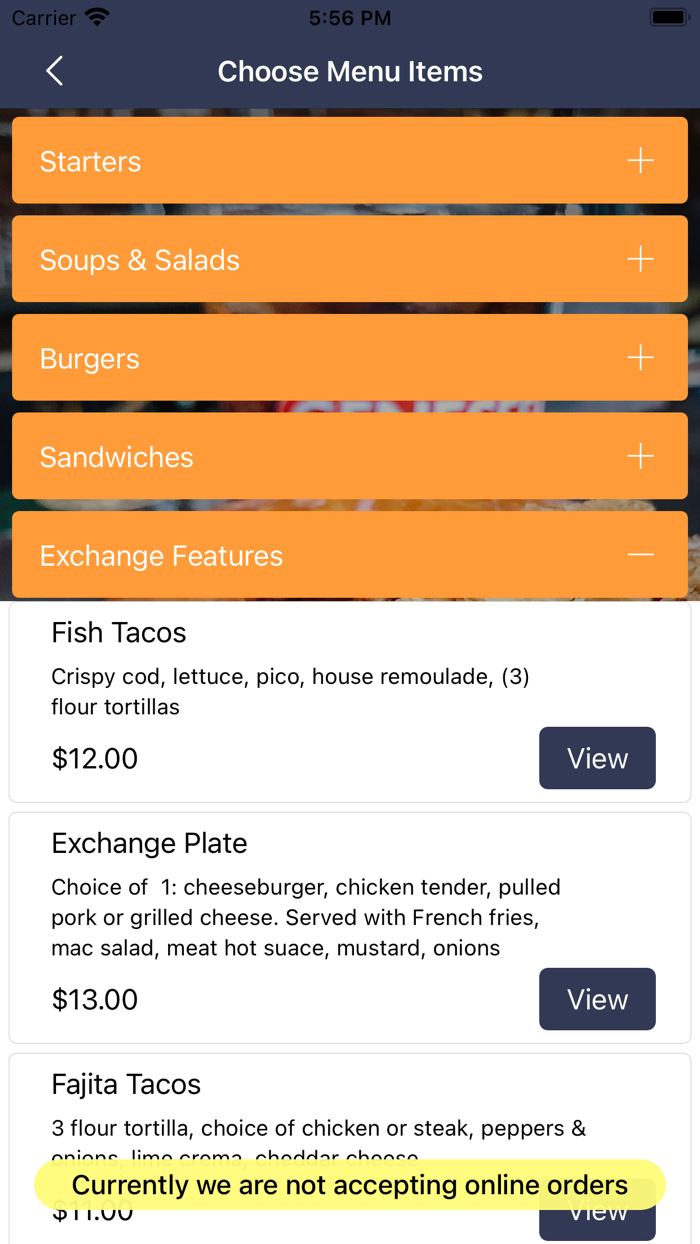Select the Choose Menu Items header
The image size is (700, 1244).
(x=350, y=71)
